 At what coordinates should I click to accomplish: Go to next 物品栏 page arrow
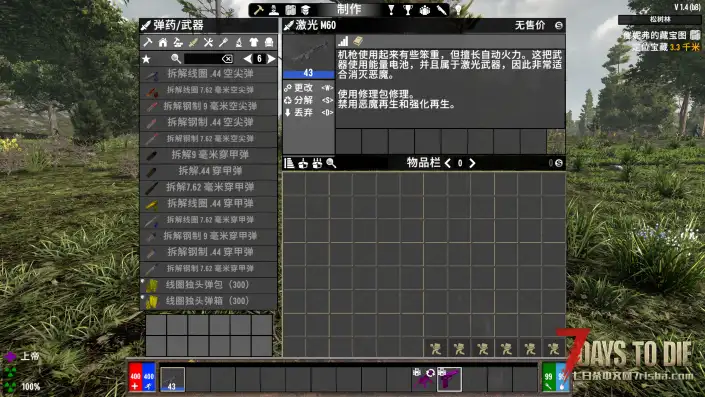tap(472, 163)
